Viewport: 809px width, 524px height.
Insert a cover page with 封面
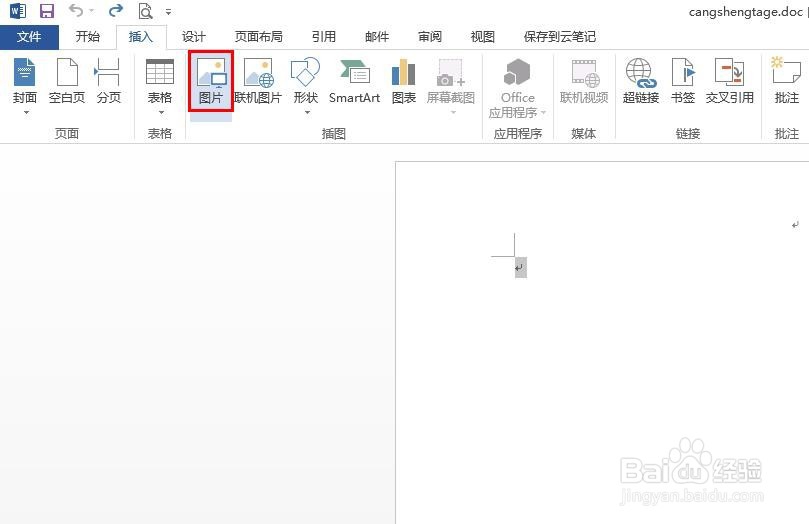25,80
